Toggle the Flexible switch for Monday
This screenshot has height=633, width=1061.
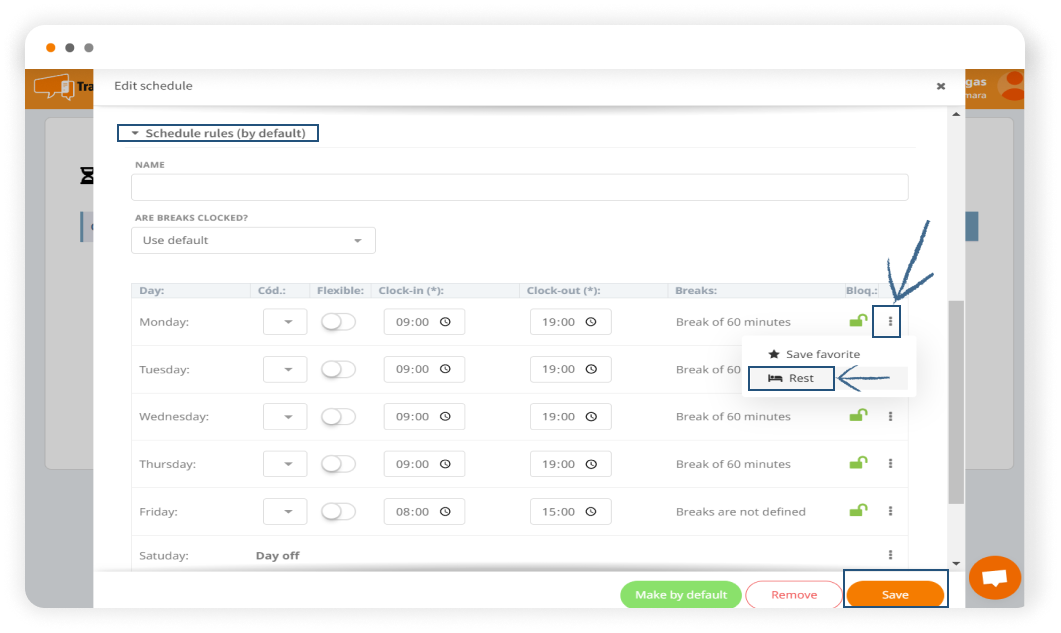coord(338,322)
